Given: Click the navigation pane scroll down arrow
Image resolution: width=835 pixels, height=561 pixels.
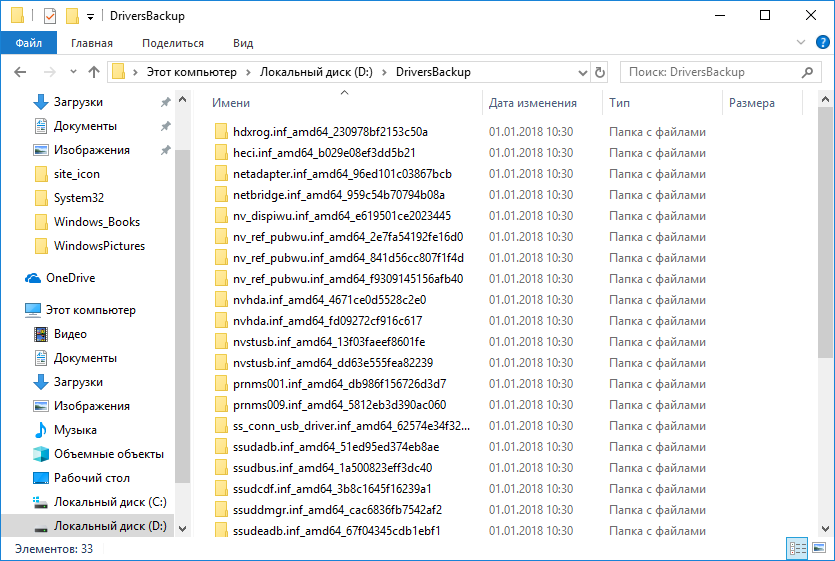Looking at the screenshot, I should (x=183, y=529).
